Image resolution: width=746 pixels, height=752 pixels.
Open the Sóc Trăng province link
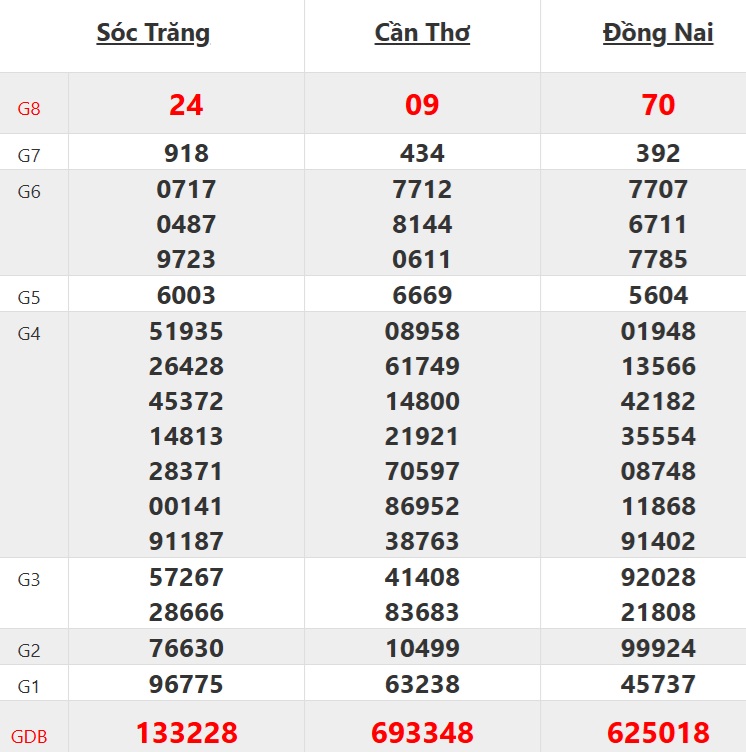point(153,33)
